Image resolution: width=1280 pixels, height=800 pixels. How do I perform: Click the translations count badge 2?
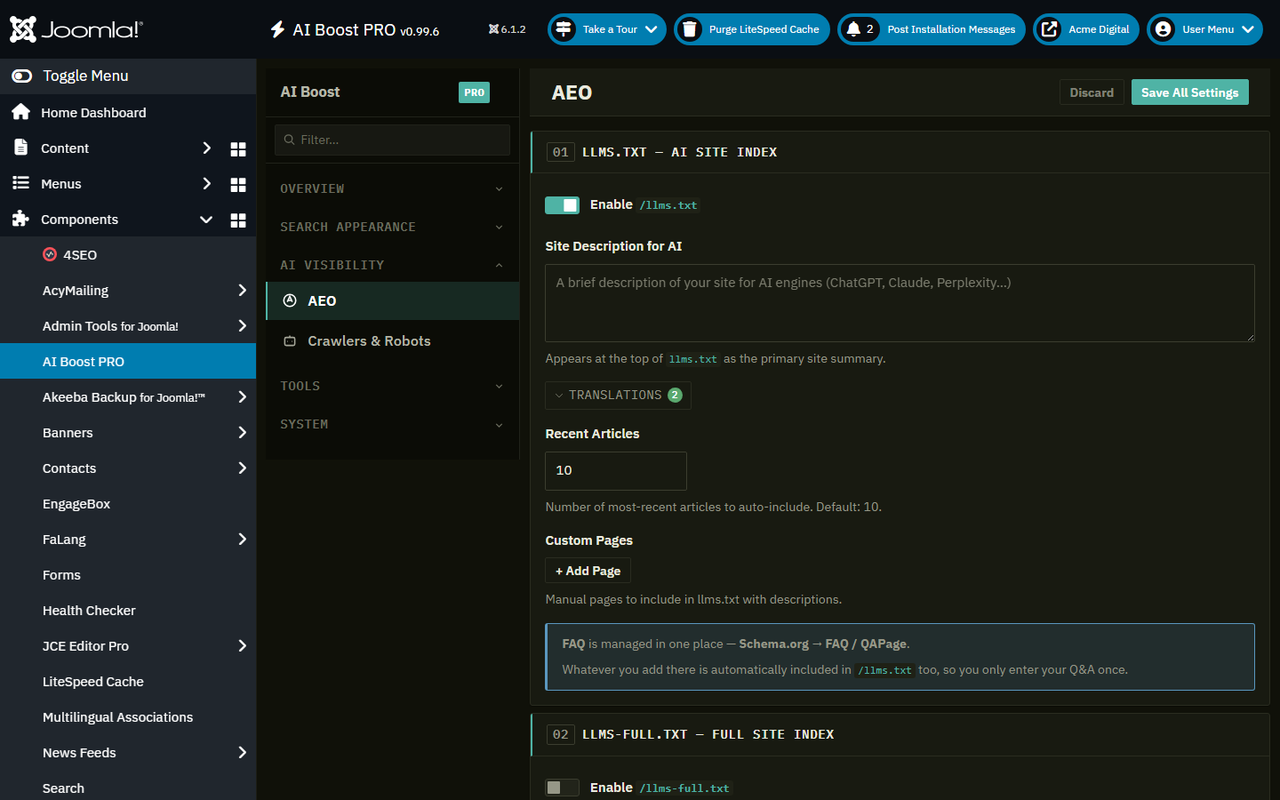[x=675, y=395]
